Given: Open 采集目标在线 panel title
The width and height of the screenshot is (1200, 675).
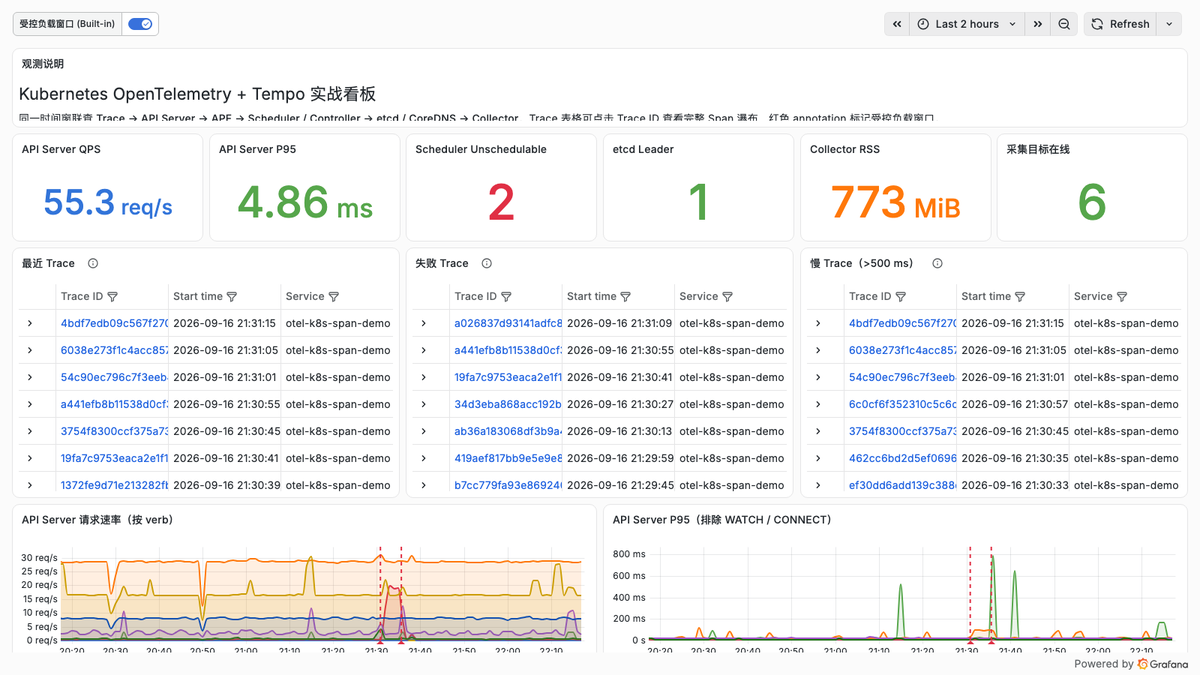Looking at the screenshot, I should pyautogui.click(x=1038, y=150).
